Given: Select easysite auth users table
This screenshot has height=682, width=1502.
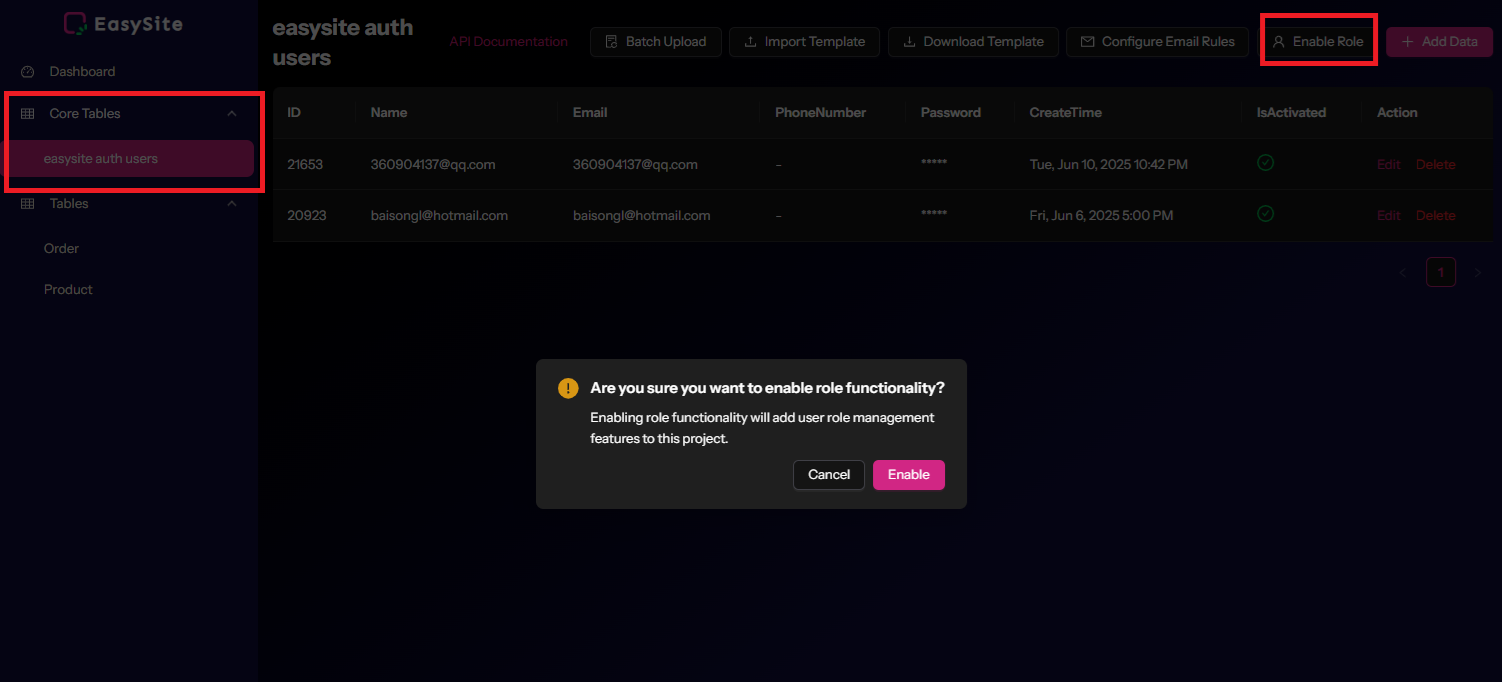Looking at the screenshot, I should [101, 159].
